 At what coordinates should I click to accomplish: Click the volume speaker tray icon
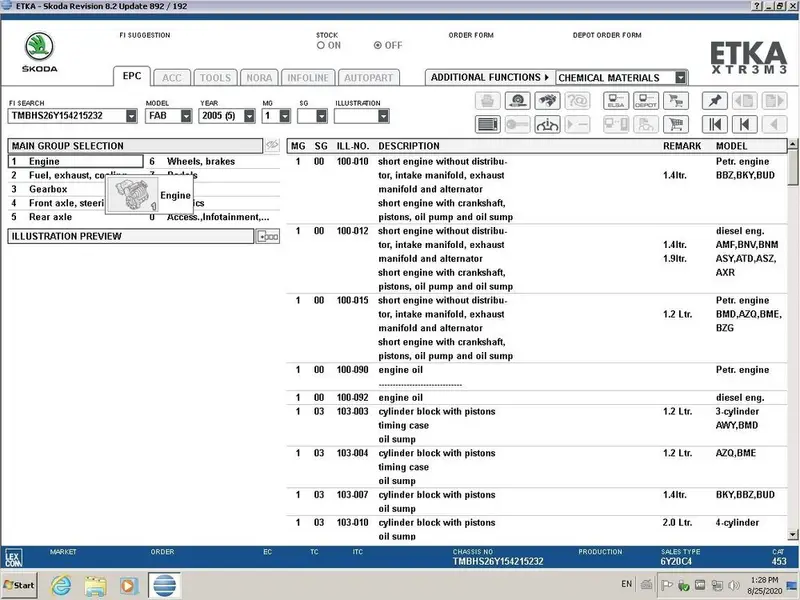pyautogui.click(x=734, y=585)
